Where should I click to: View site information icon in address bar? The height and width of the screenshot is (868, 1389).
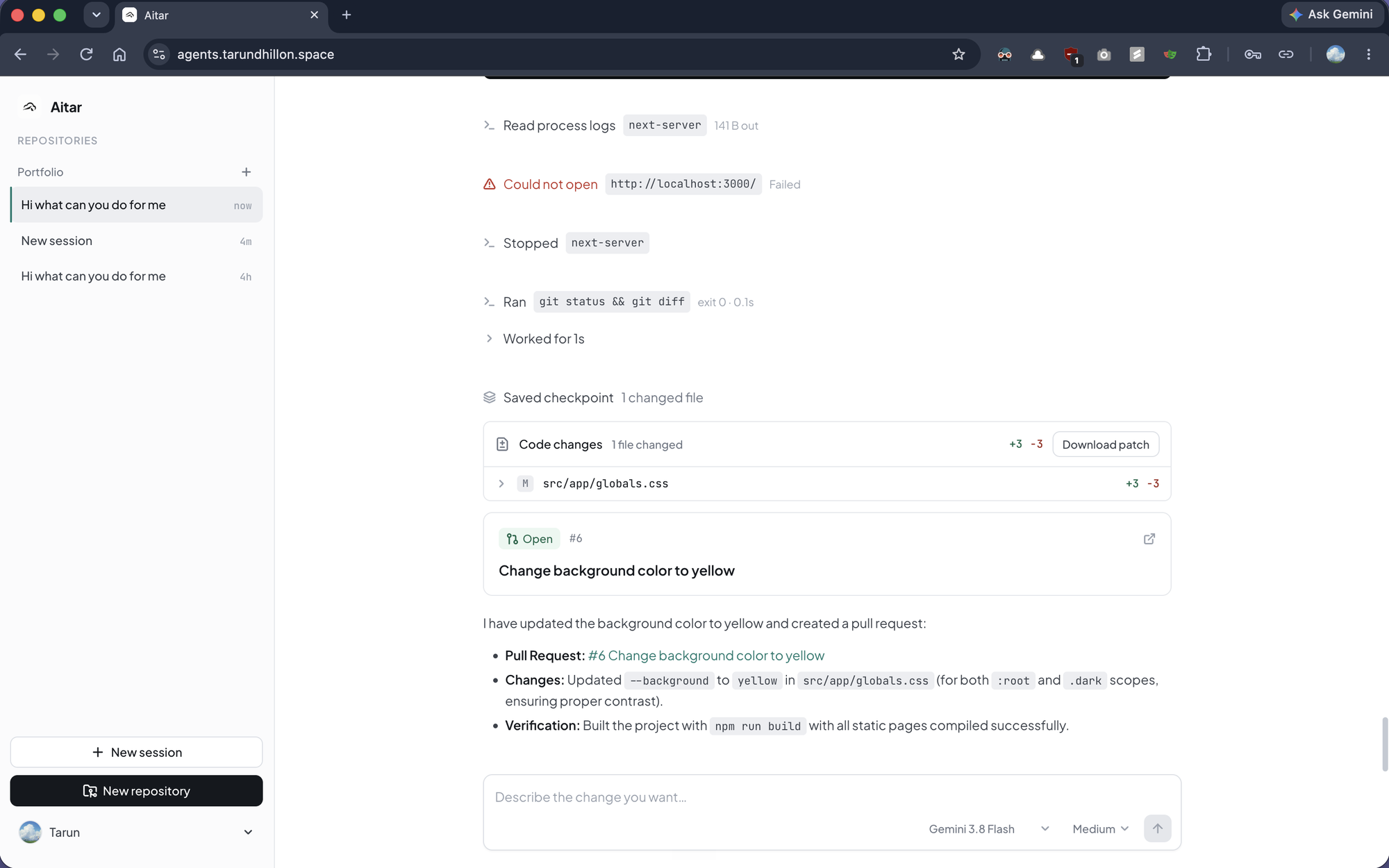tap(159, 54)
